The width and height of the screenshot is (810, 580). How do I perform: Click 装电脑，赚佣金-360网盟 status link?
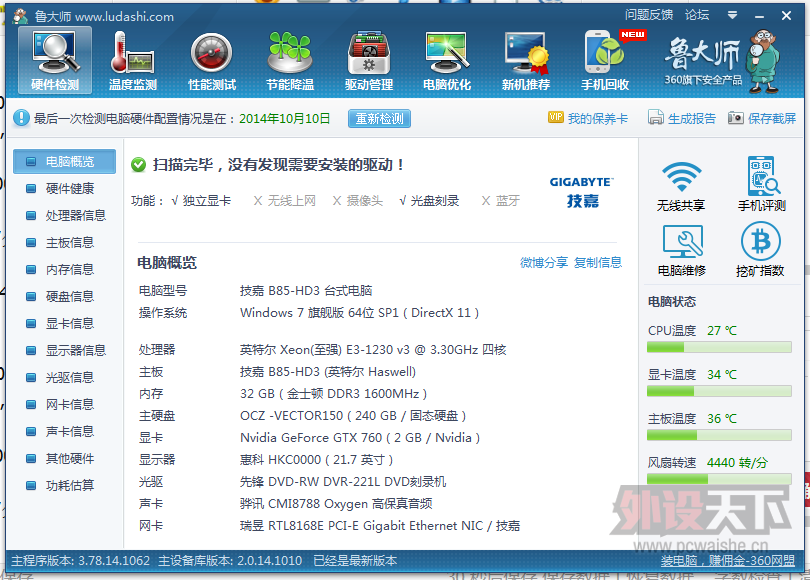(727, 561)
